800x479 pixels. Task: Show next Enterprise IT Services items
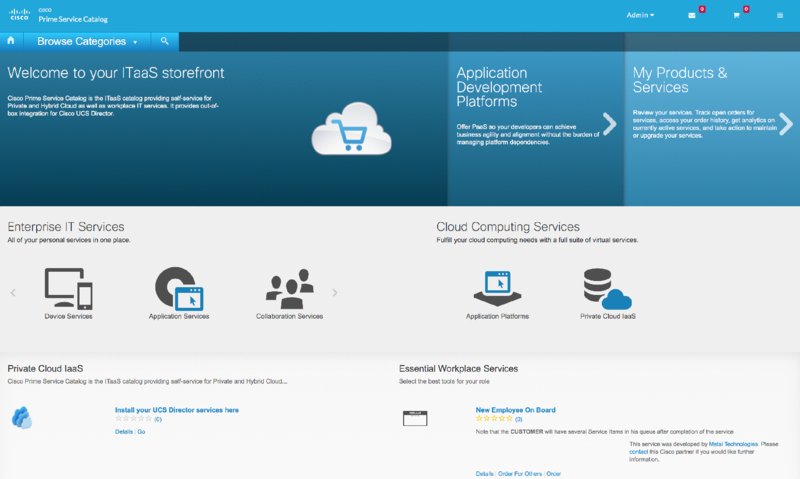[x=335, y=292]
